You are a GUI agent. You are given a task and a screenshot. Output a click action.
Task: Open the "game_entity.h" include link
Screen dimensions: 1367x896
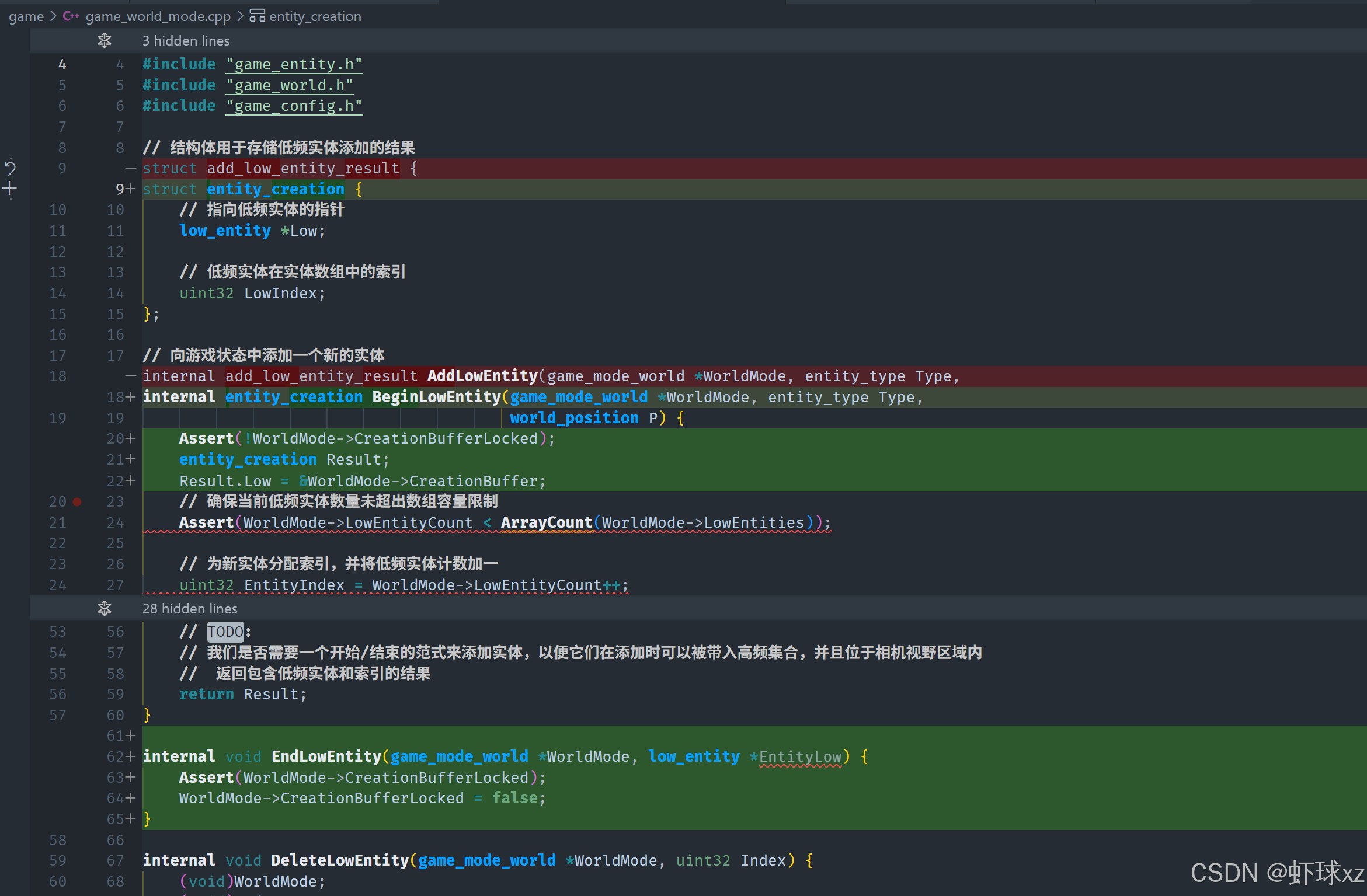click(294, 64)
